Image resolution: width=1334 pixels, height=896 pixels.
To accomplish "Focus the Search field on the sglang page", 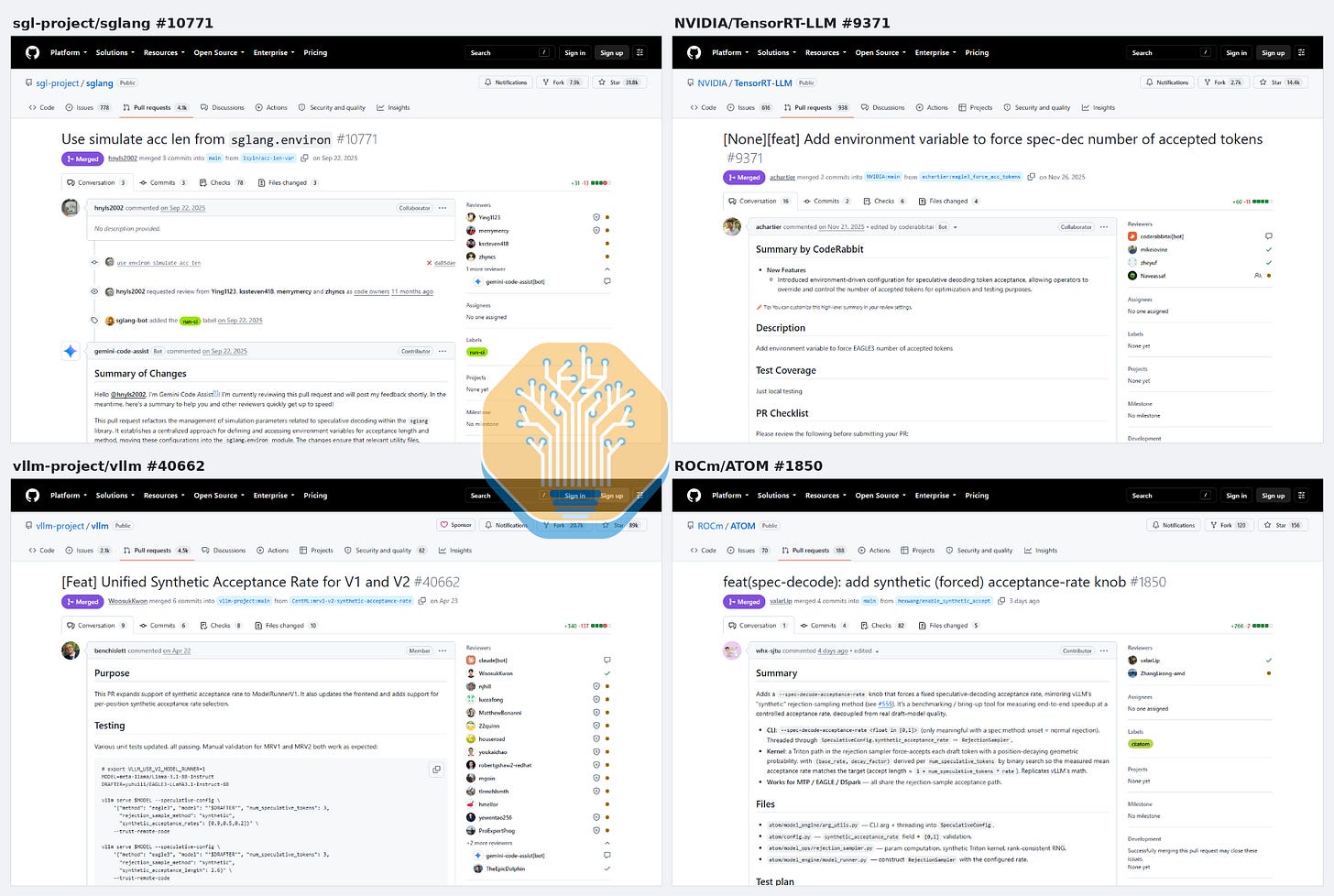I will (x=510, y=52).
